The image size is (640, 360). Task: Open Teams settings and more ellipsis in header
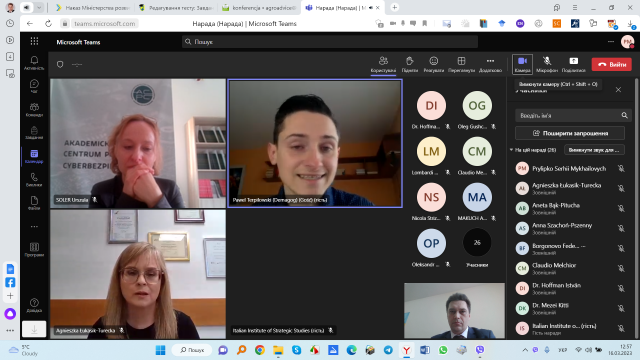point(611,42)
